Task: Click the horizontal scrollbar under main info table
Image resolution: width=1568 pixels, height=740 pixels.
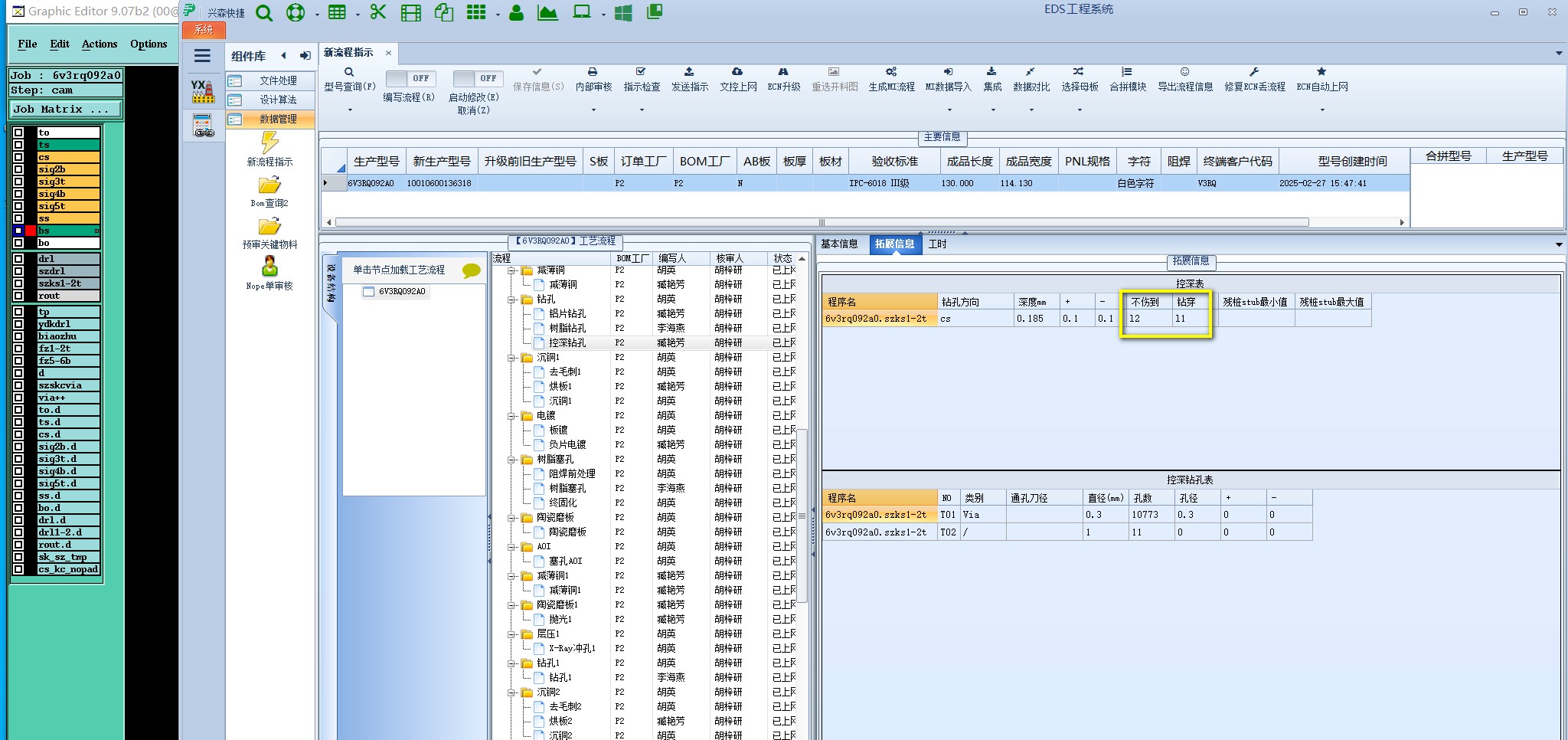Action: pos(822,222)
